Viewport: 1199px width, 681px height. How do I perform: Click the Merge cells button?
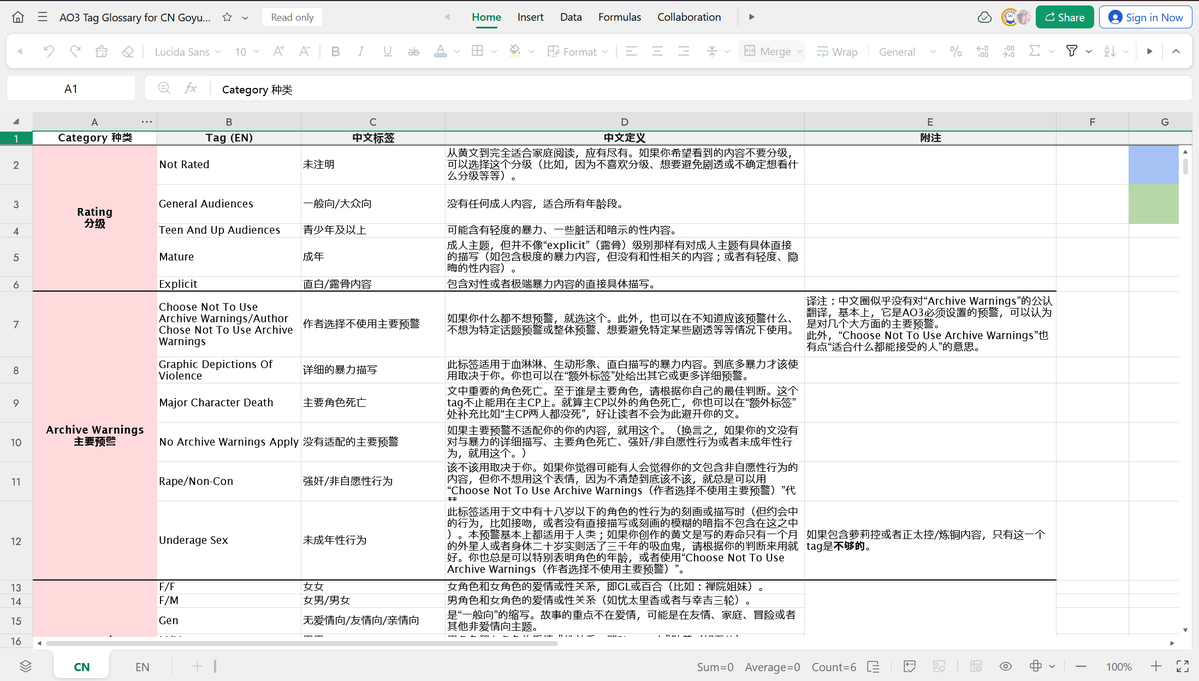772,51
